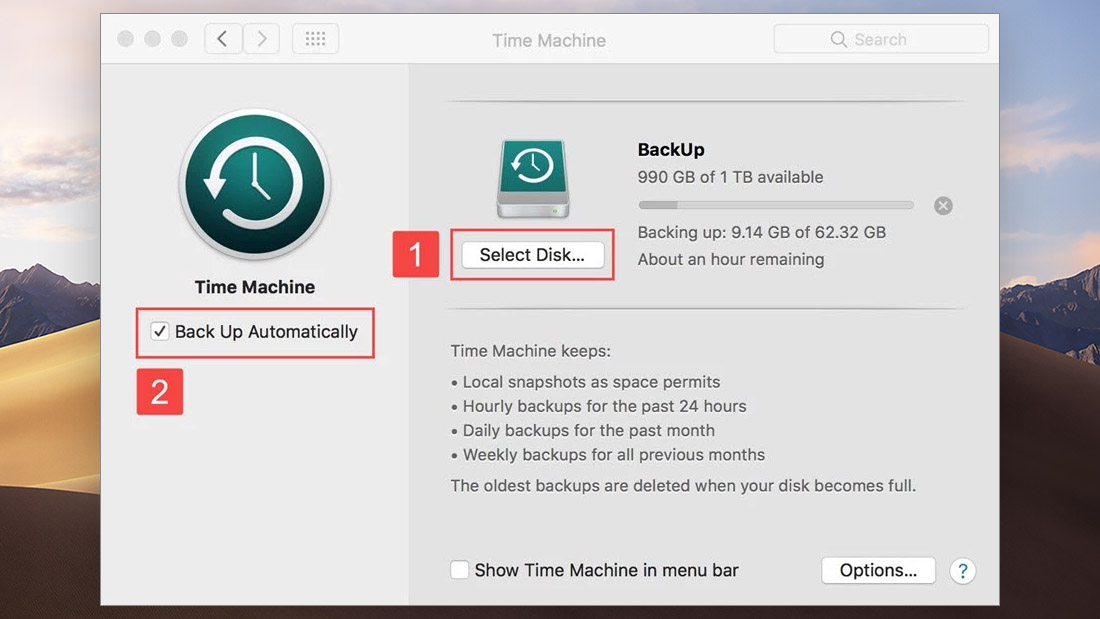
Task: Click 'Backing up: 9.14 GB of 62.32 GB'
Action: [x=762, y=232]
